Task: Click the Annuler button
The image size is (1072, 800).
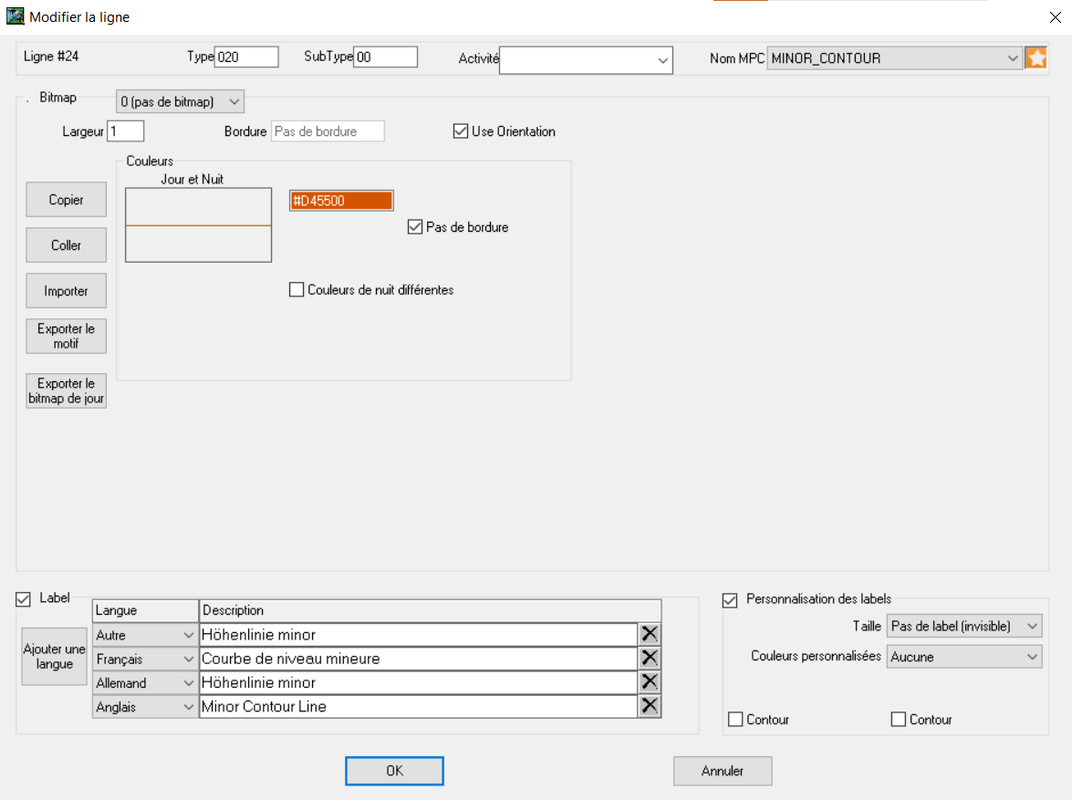Action: click(x=723, y=771)
